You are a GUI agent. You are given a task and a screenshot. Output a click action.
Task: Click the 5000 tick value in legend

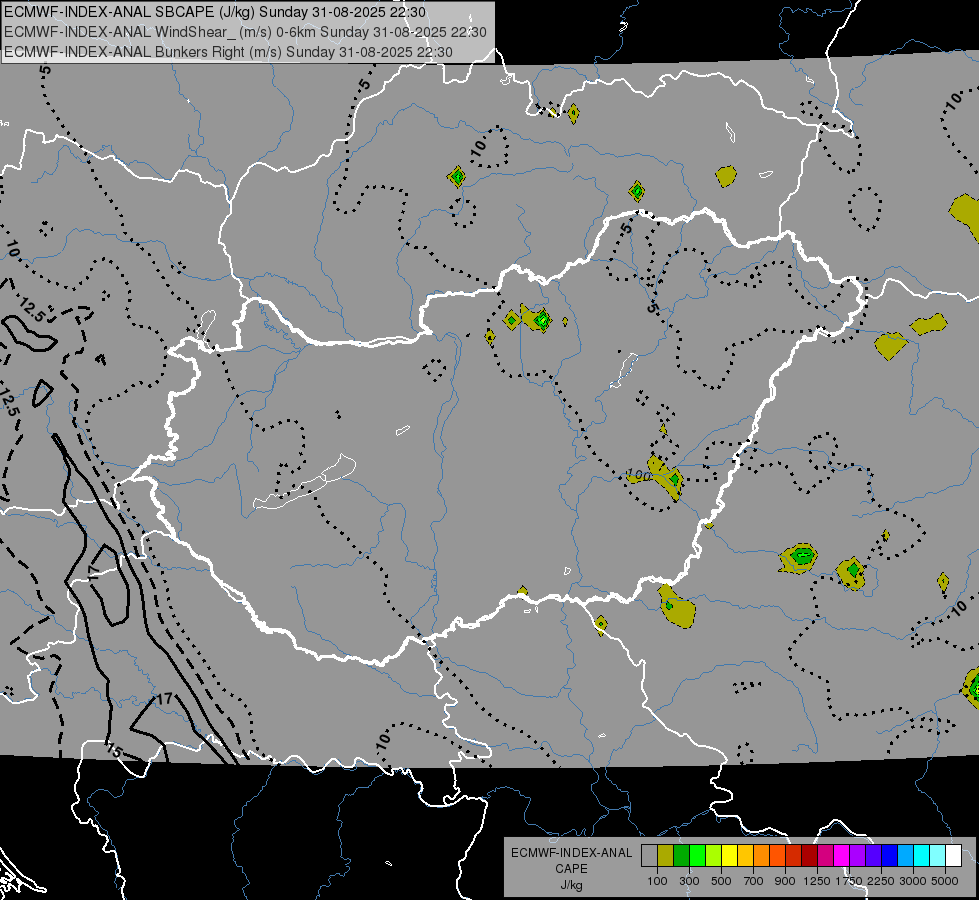(x=945, y=881)
